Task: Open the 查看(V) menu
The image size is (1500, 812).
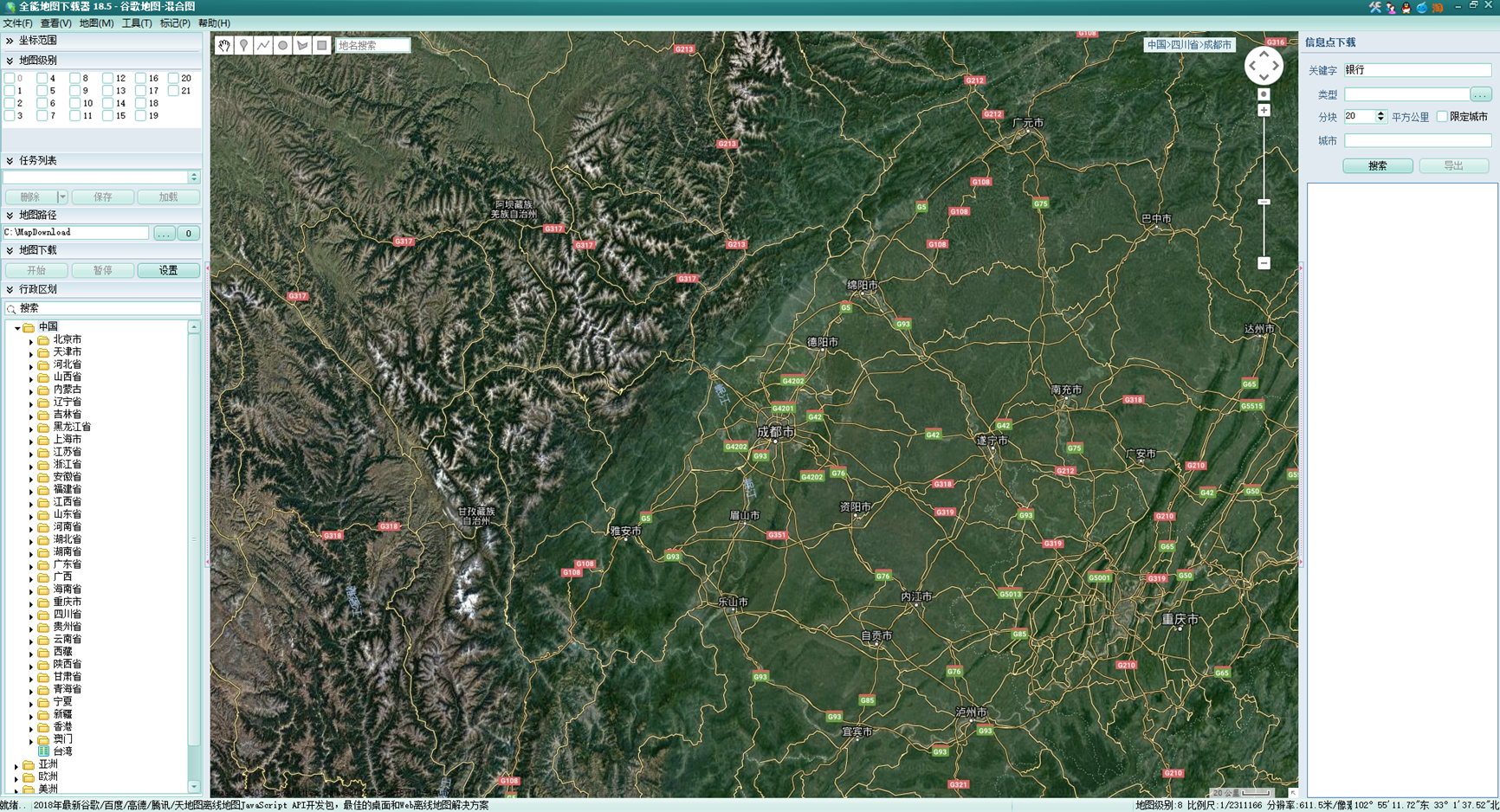Action: [55, 23]
